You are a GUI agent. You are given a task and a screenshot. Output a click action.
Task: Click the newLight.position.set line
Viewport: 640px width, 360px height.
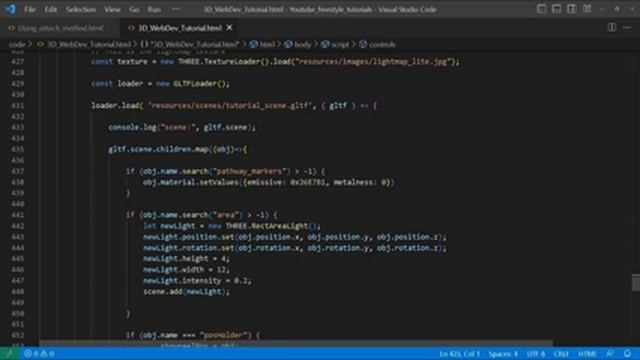(x=295, y=237)
